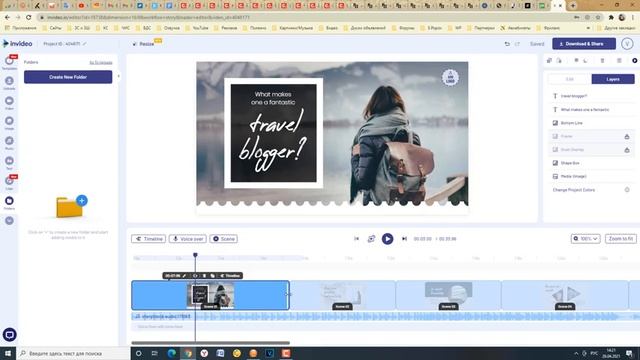
Task: Select Scene 04 thumbnail in timeline
Action: [565, 295]
